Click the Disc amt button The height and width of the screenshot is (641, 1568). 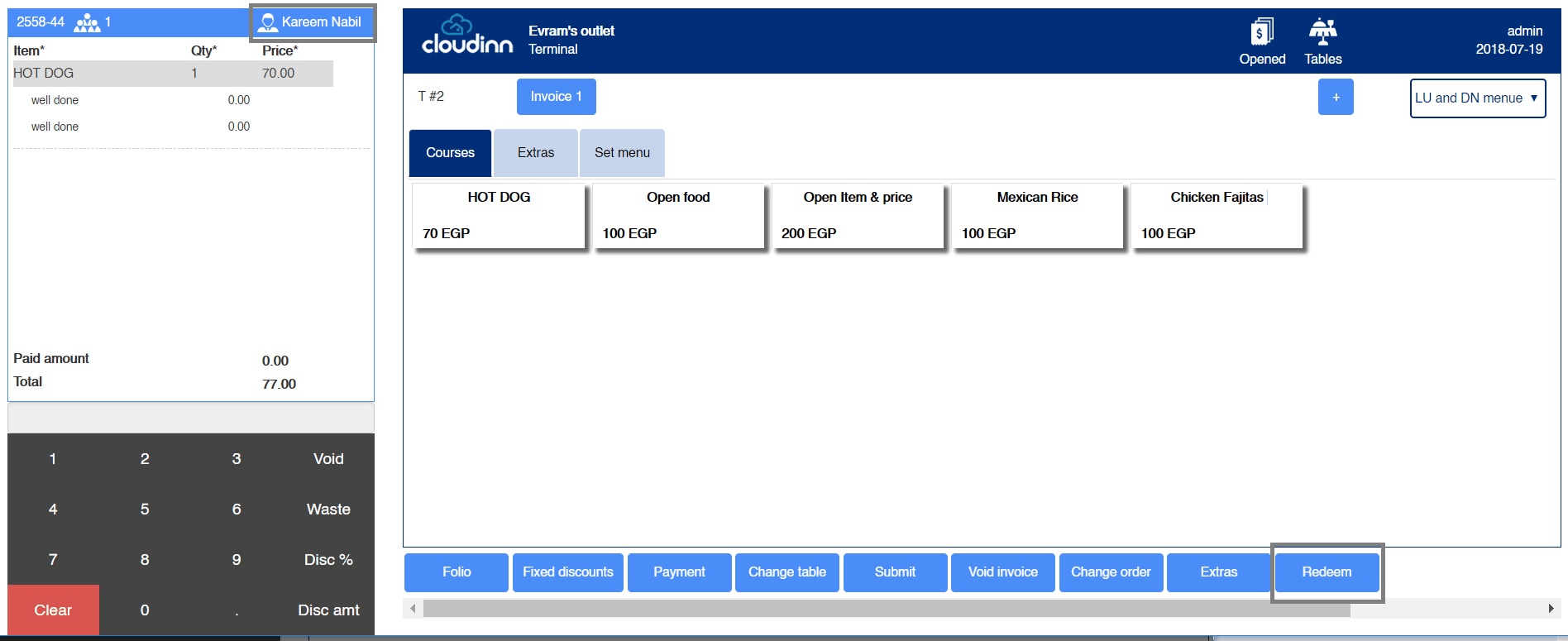328,610
